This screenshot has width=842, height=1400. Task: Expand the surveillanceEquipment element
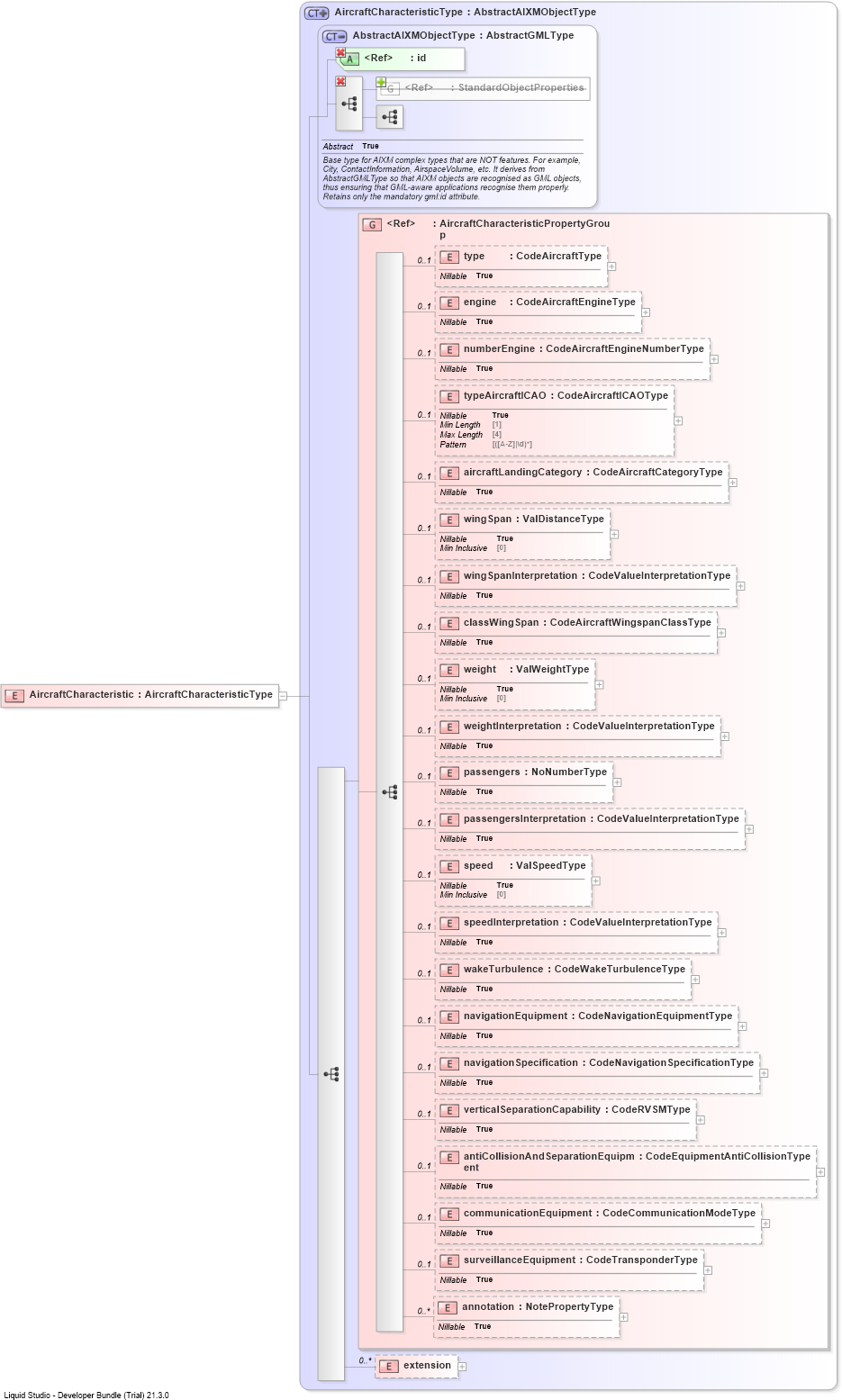click(708, 1270)
